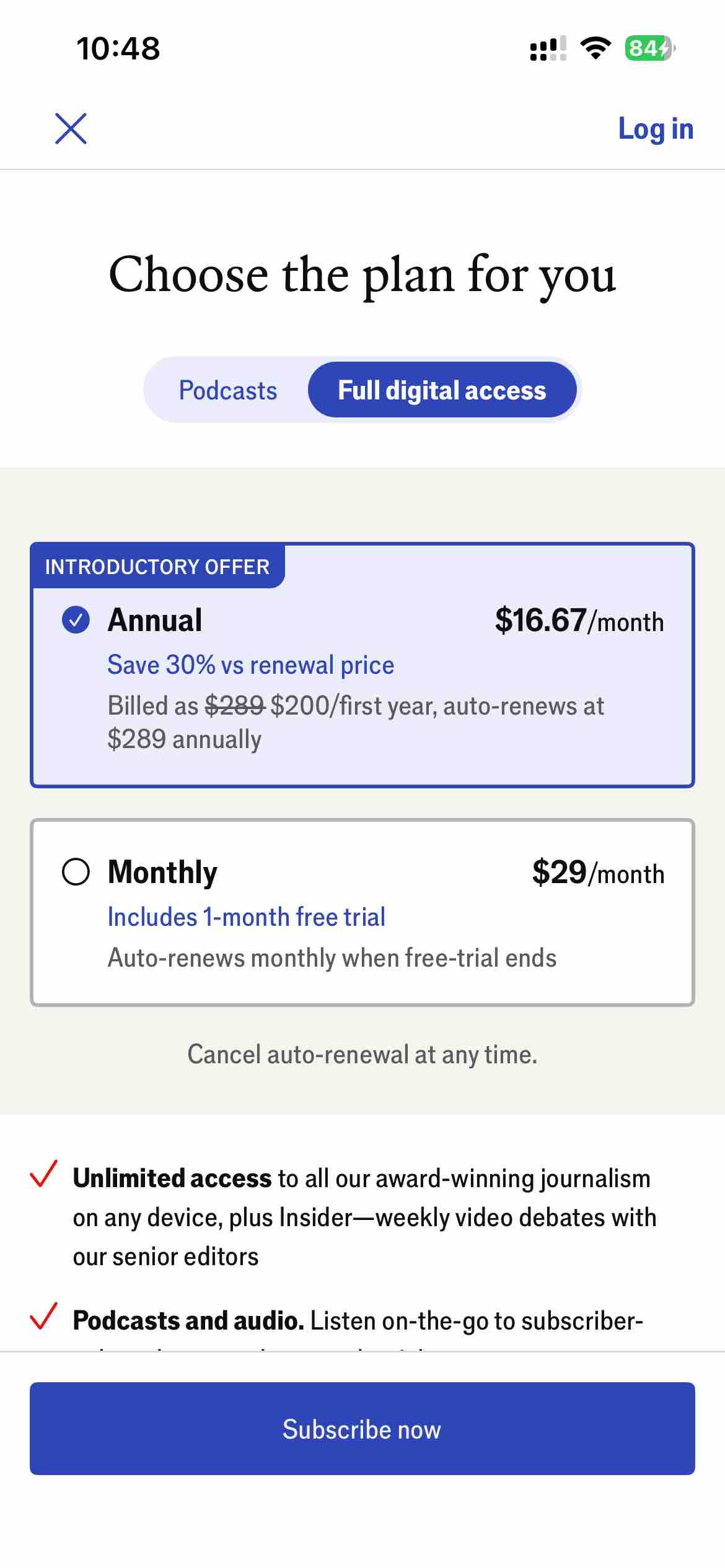Select the Annual plan radio button
725x1568 pixels.
(76, 620)
